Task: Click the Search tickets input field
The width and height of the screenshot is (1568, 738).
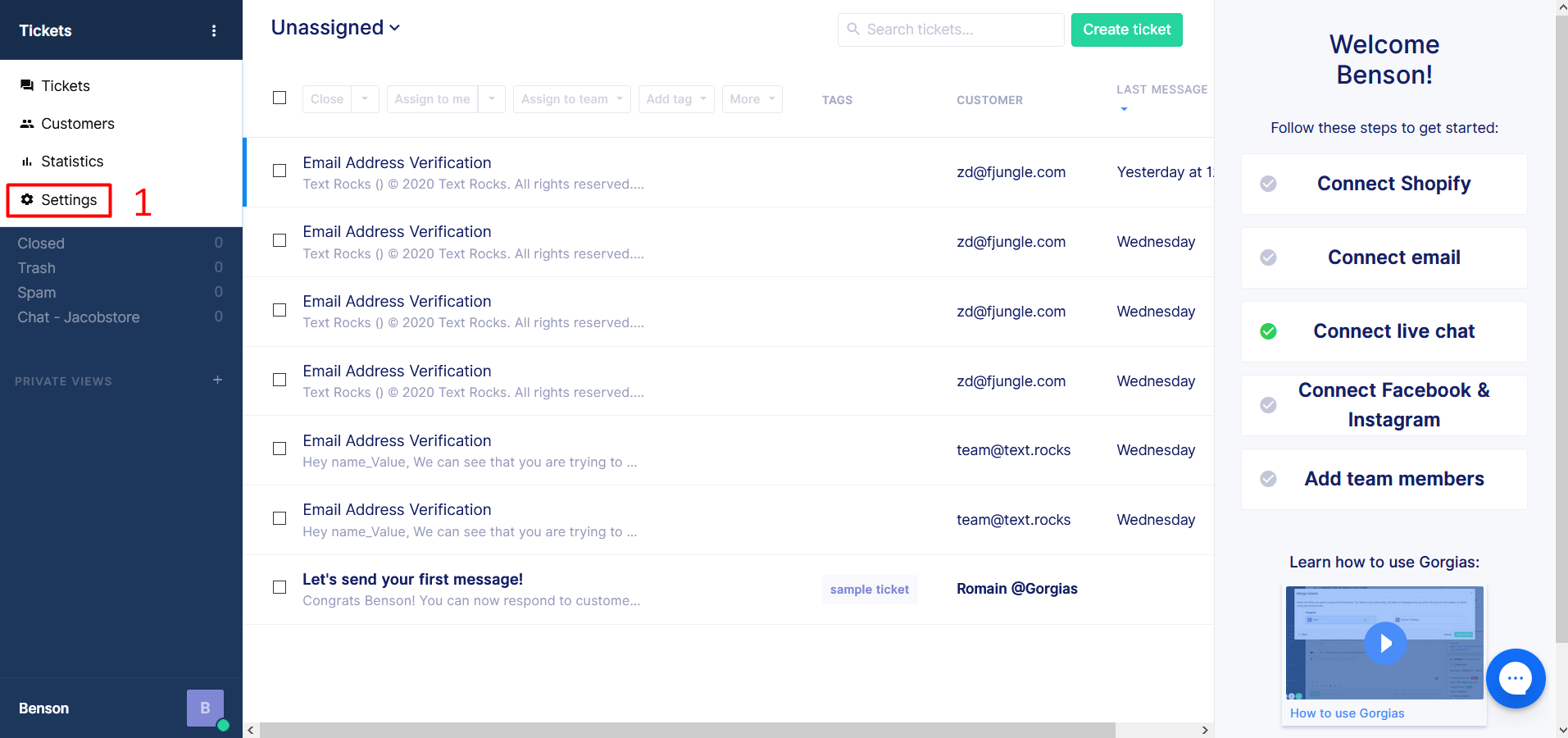Action: 959,30
